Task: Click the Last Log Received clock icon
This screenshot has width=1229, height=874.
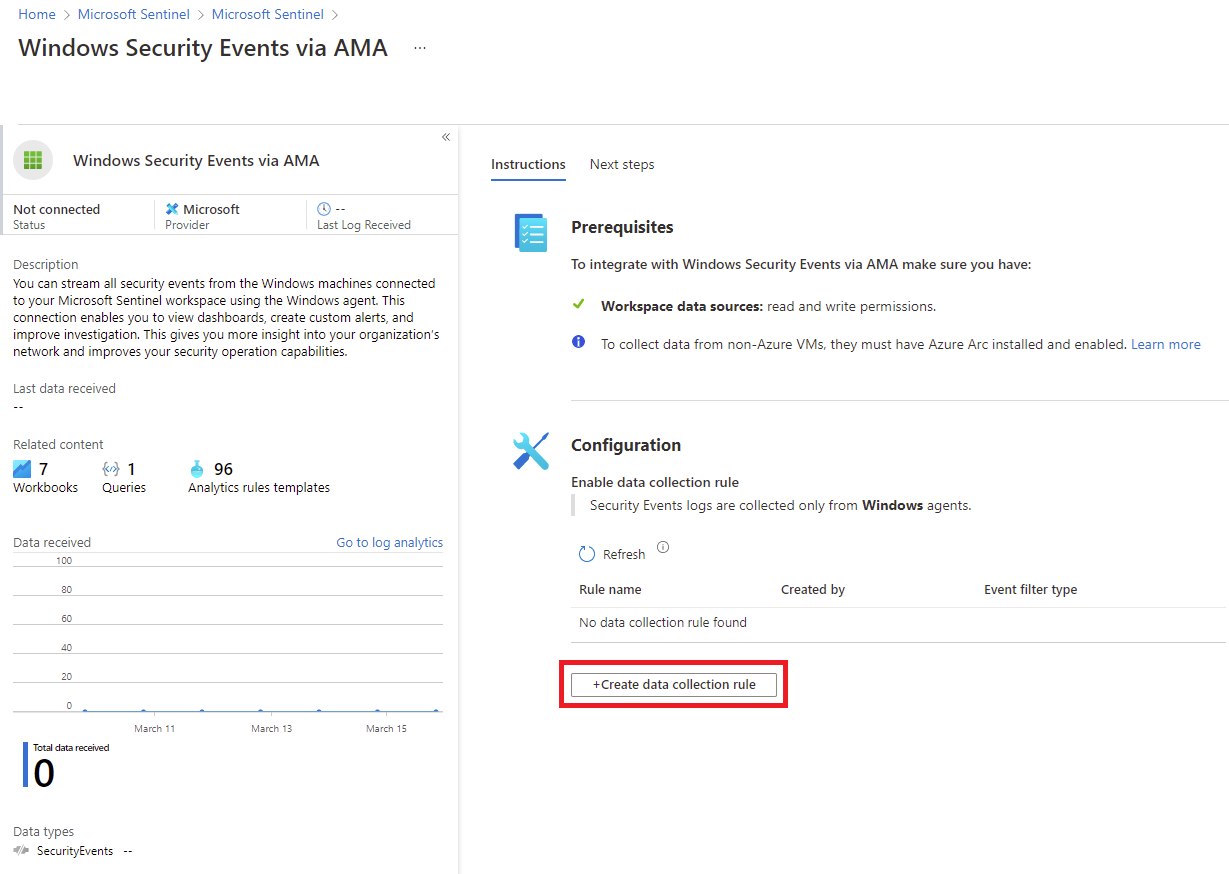Action: (323, 209)
